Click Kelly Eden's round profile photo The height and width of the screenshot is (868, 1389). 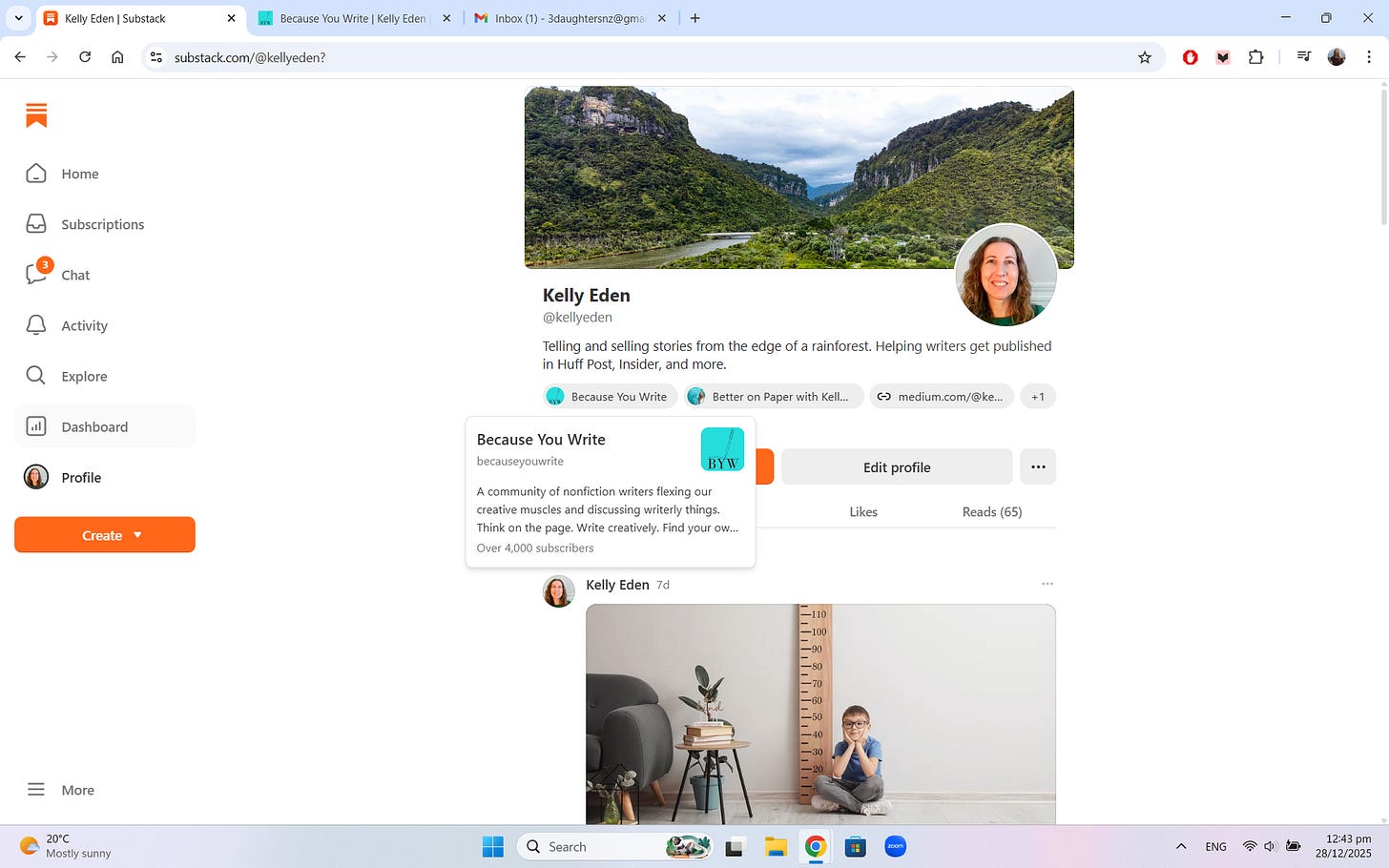click(x=1005, y=275)
